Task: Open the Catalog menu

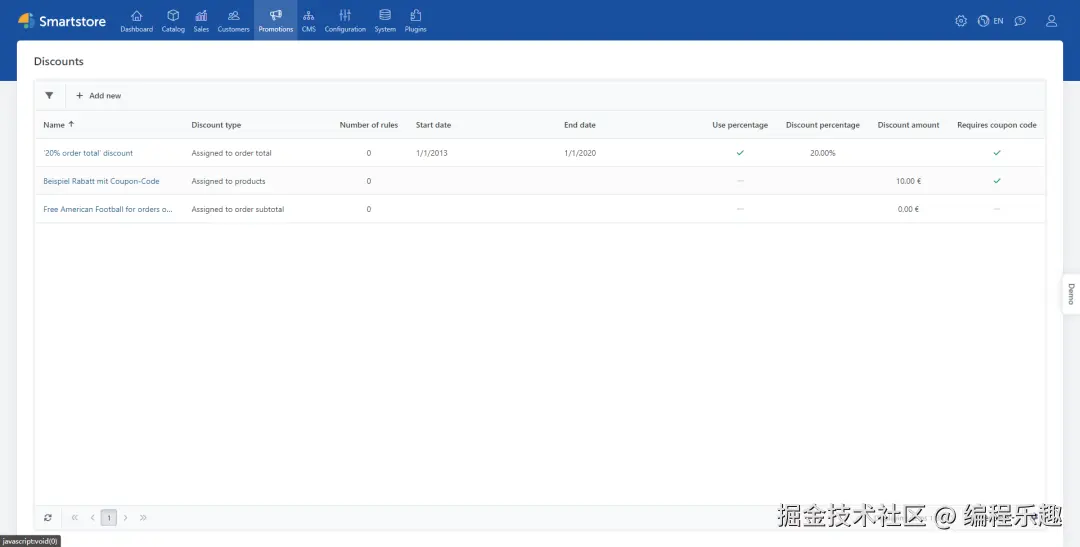Action: (x=173, y=21)
